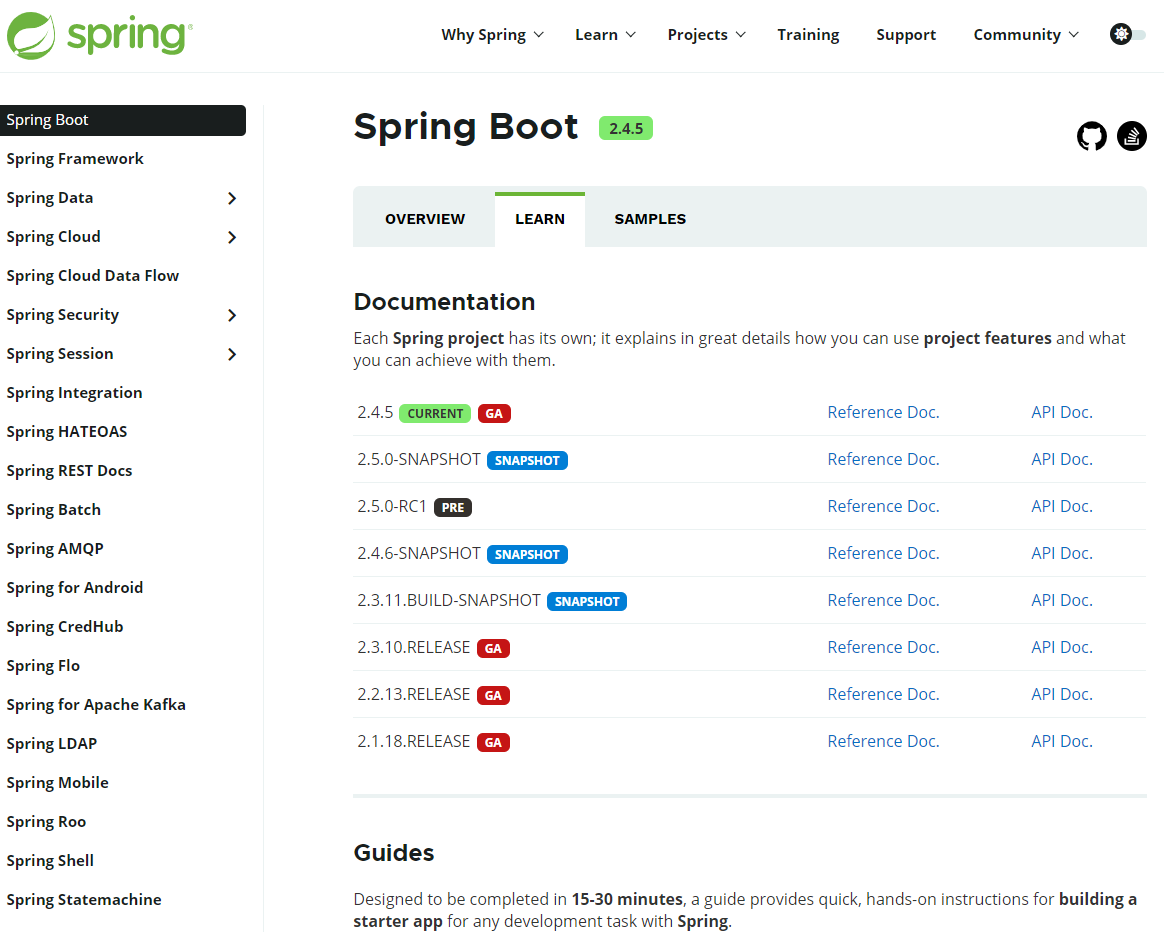Open Spring Mobile project
Screen dimensions: 1164x932
[57, 783]
